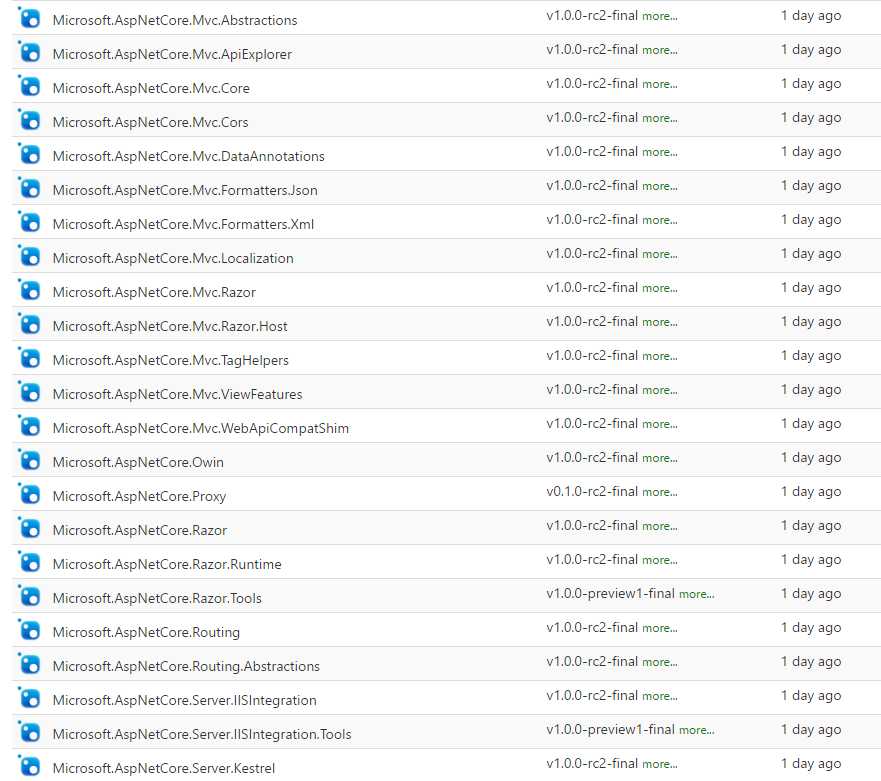
Task: Click the Microsoft.AspNetCore.Razor.Runtime package name
Action: [x=167, y=564]
